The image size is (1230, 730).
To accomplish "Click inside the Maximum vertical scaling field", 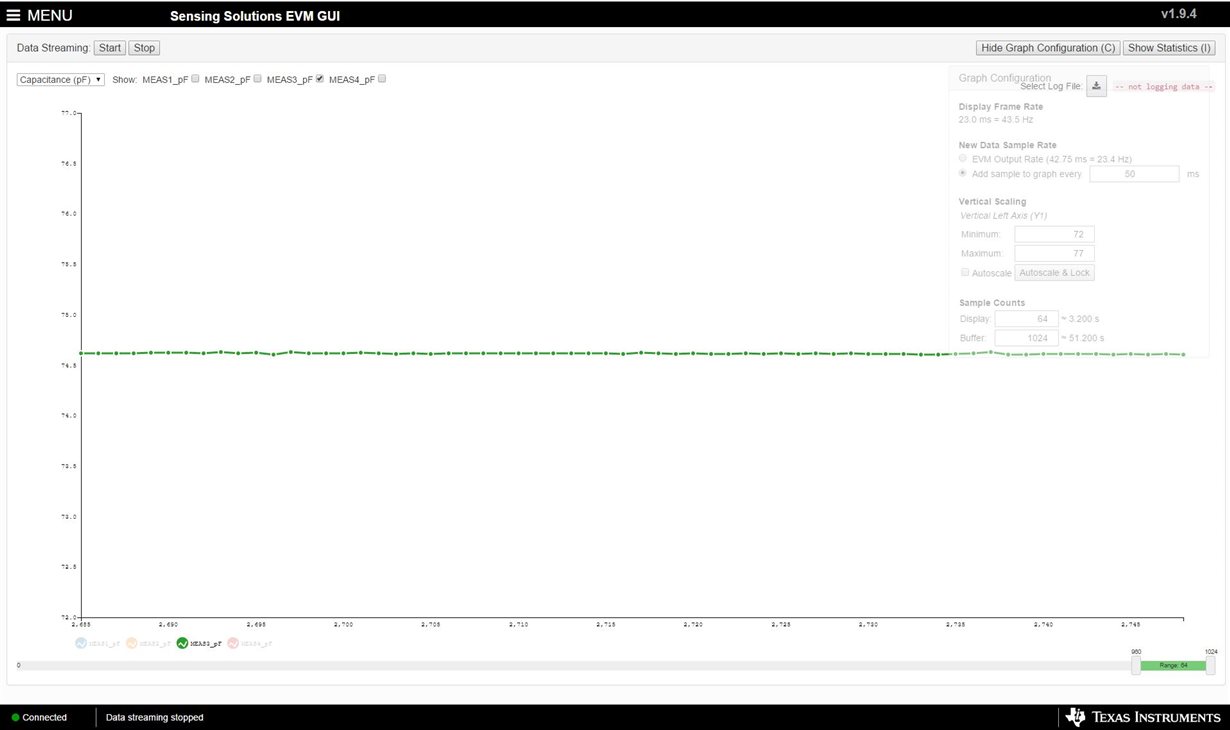I will pyautogui.click(x=1055, y=252).
